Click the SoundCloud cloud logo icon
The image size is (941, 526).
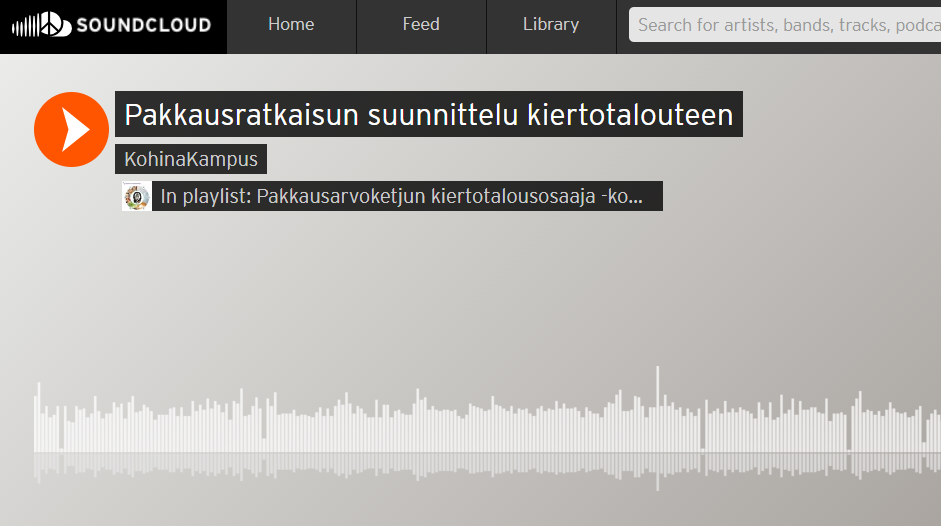coord(41,25)
